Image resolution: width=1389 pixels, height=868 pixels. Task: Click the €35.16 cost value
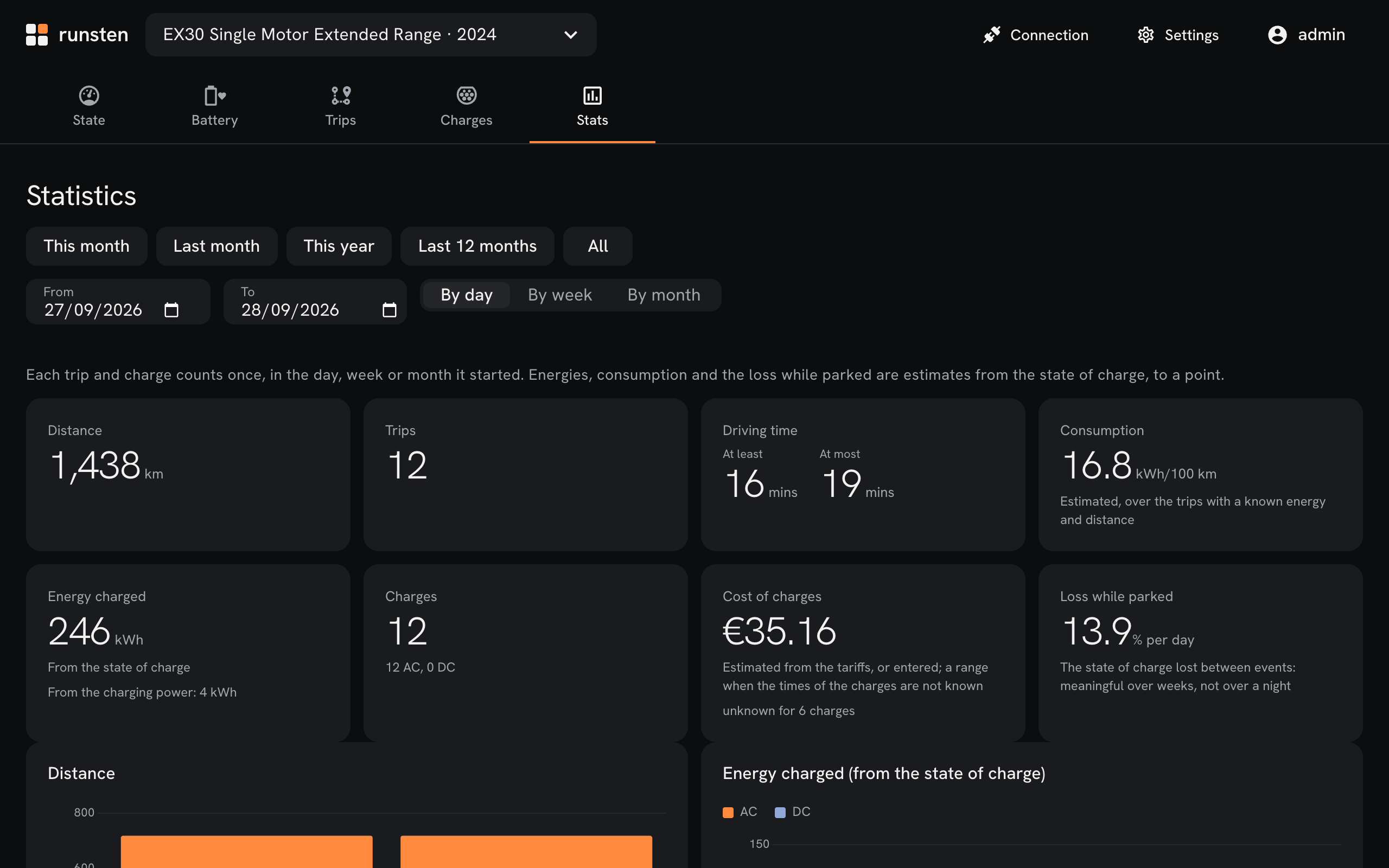click(779, 631)
